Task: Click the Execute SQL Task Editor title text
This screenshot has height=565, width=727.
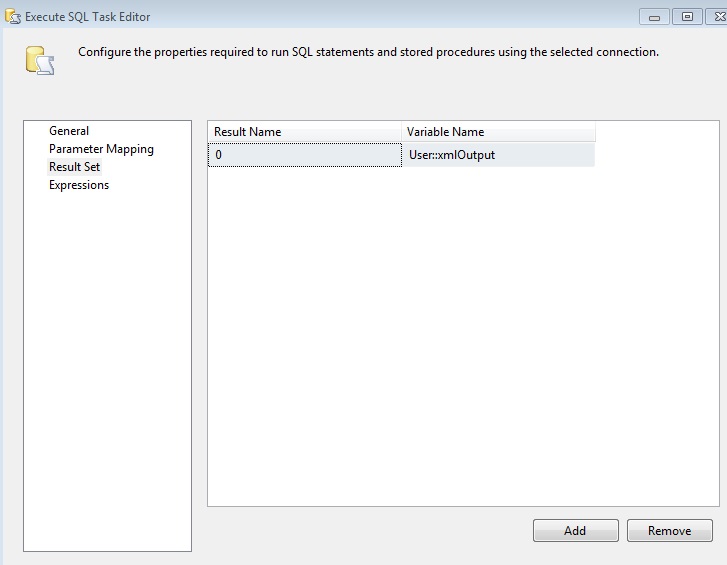Action: click(88, 17)
